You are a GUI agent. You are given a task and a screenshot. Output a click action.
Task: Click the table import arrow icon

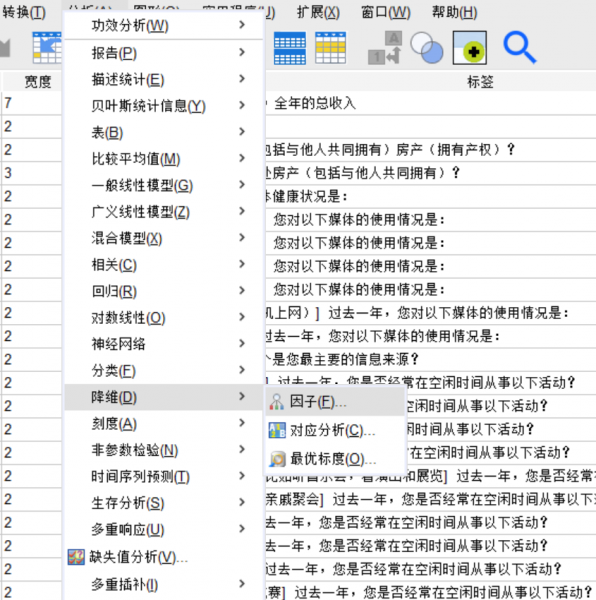click(x=47, y=48)
